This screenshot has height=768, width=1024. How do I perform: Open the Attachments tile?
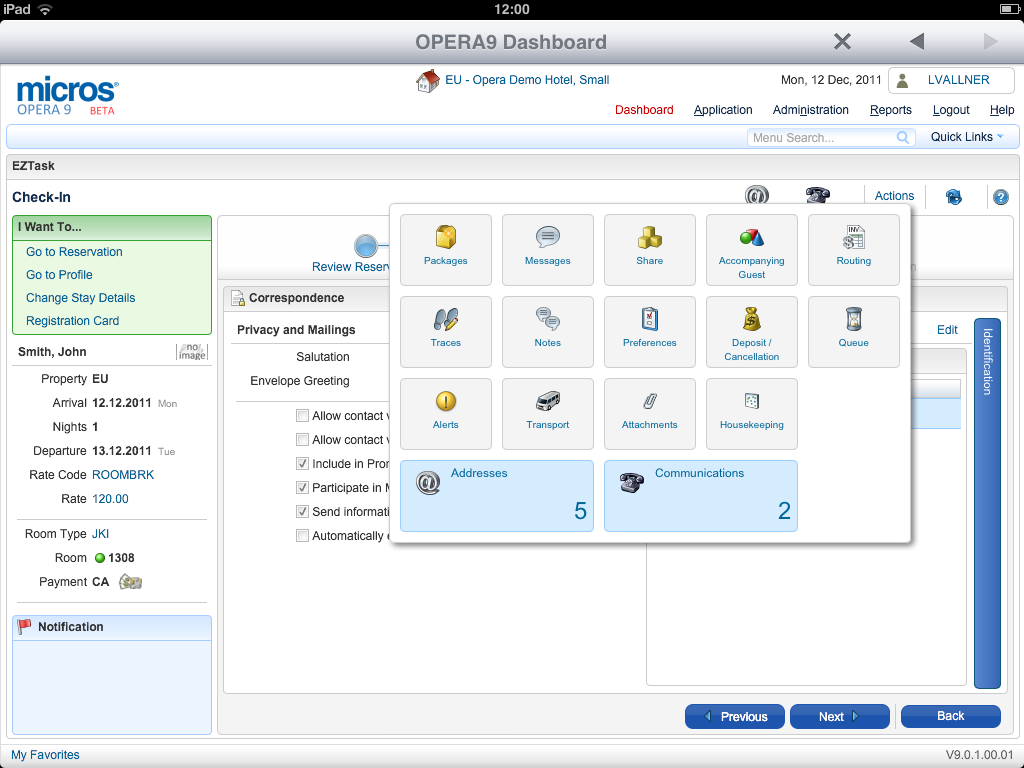click(649, 414)
